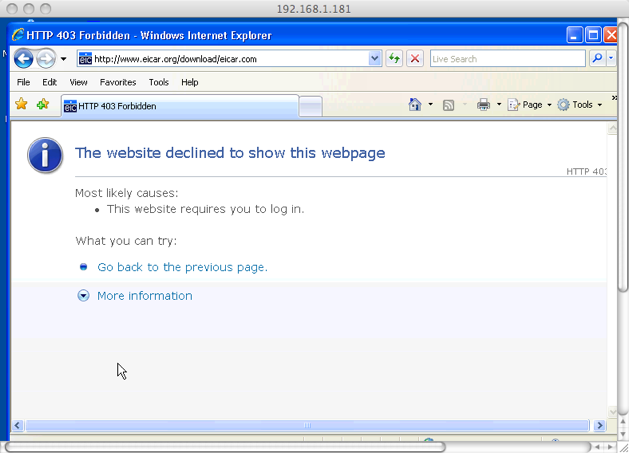The width and height of the screenshot is (629, 453).
Task: Click the Home house icon
Action: pos(415,105)
